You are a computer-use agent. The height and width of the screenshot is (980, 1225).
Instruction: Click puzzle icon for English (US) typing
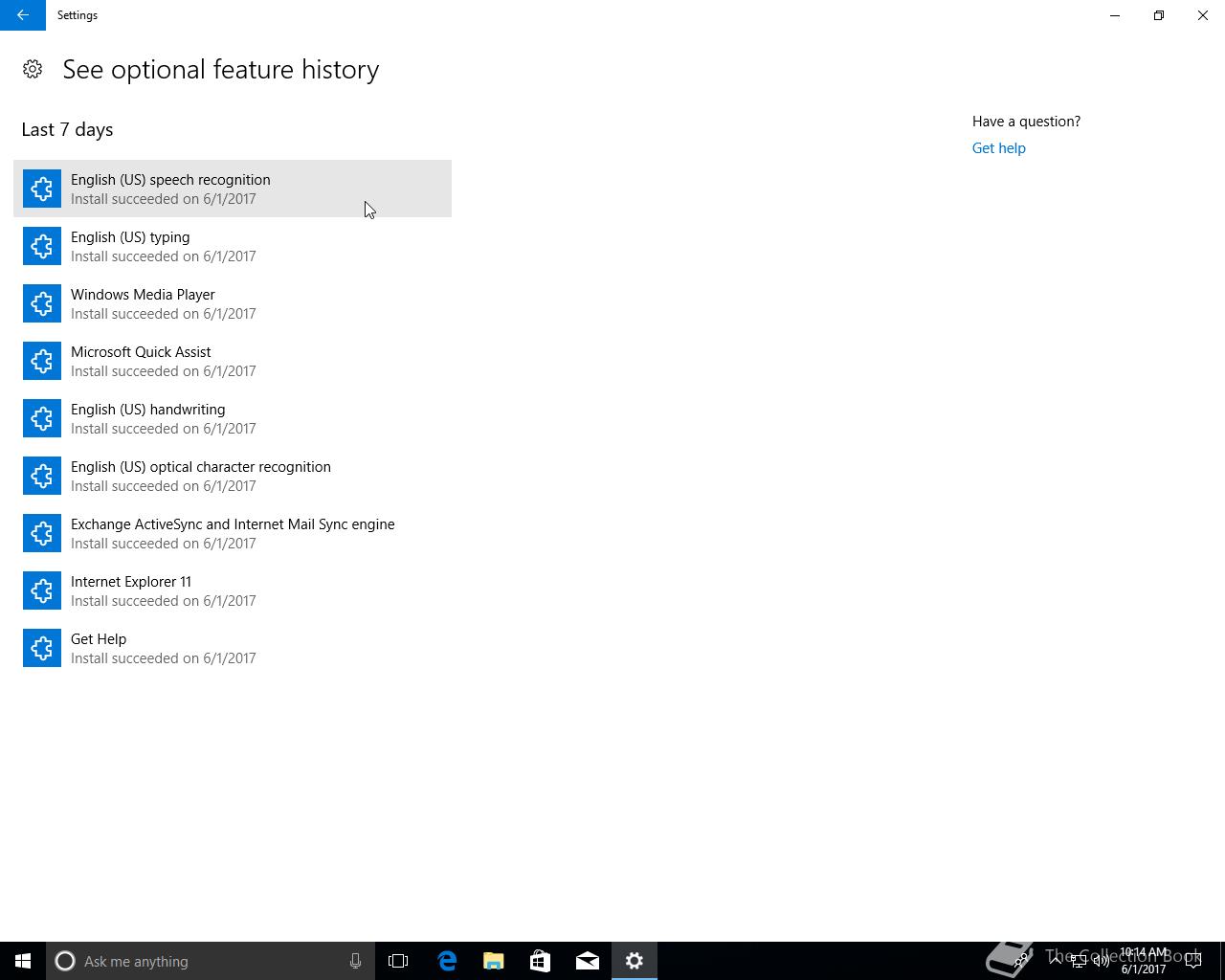pos(42,246)
